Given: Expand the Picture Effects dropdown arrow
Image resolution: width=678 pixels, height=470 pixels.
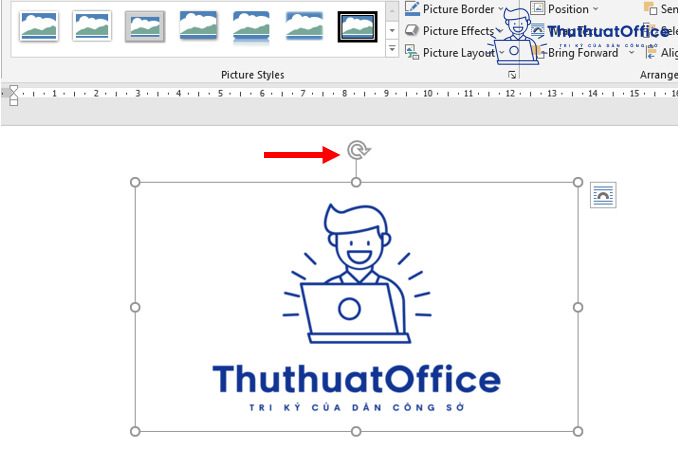Looking at the screenshot, I should [499, 31].
